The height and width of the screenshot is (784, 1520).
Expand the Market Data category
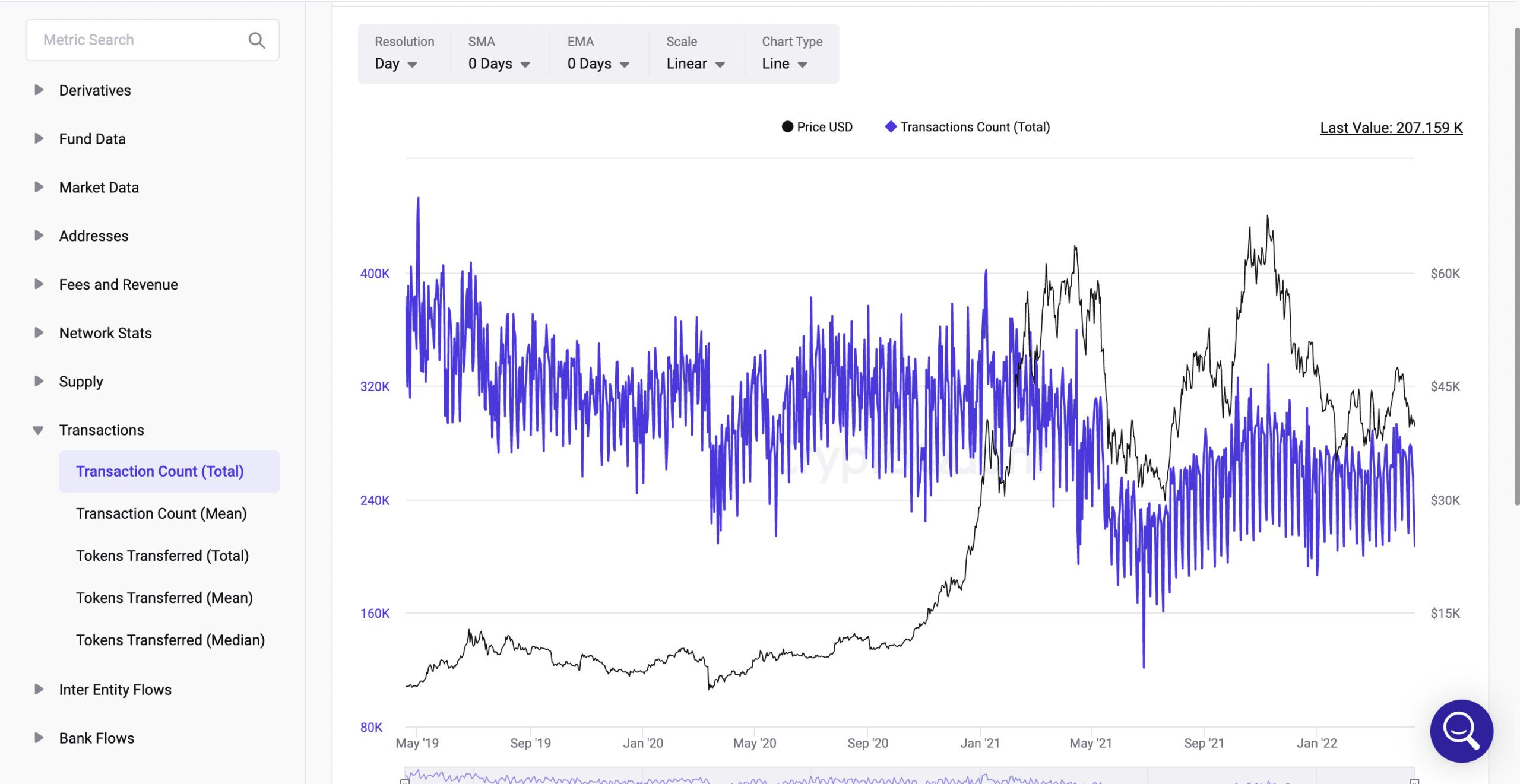[39, 187]
